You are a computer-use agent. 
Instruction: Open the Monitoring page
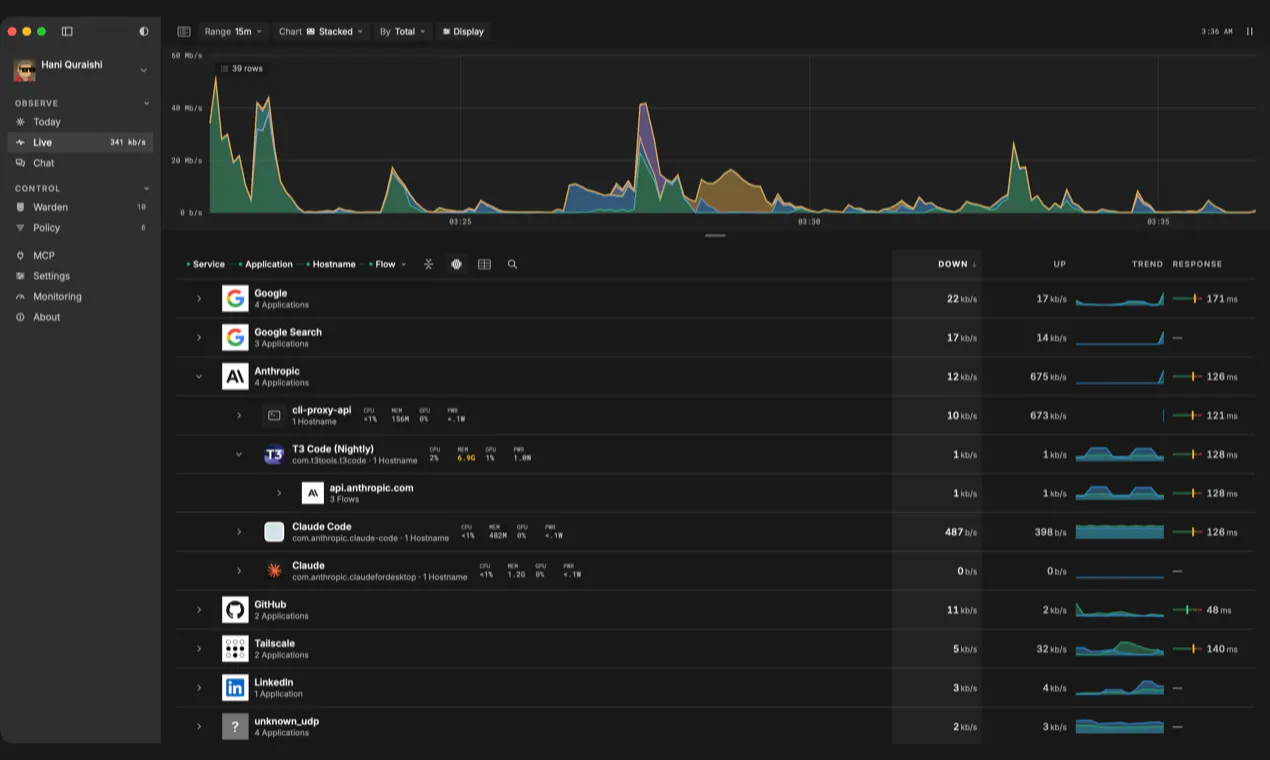click(x=80, y=296)
